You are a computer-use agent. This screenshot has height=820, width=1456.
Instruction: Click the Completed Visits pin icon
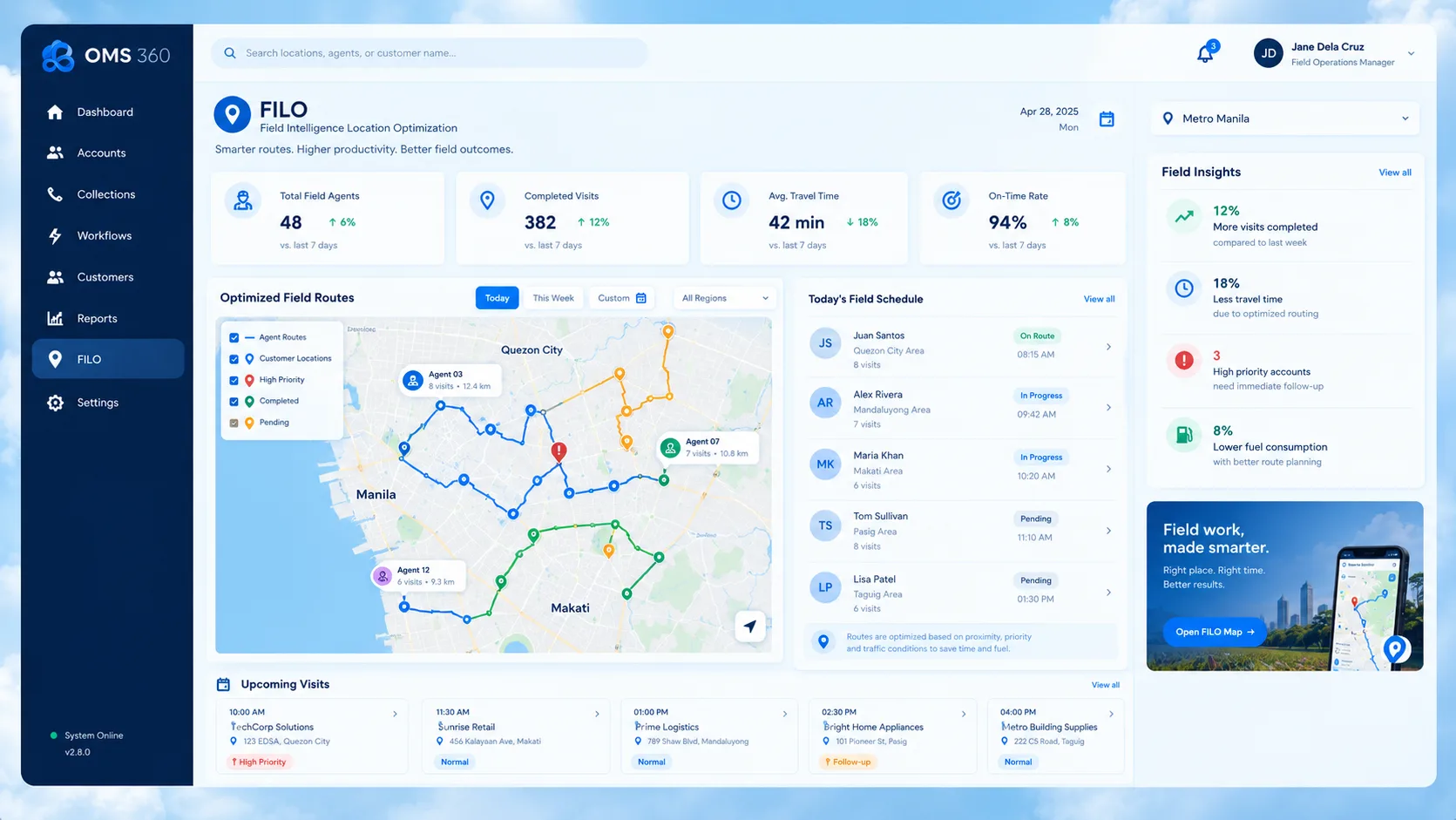coord(487,200)
